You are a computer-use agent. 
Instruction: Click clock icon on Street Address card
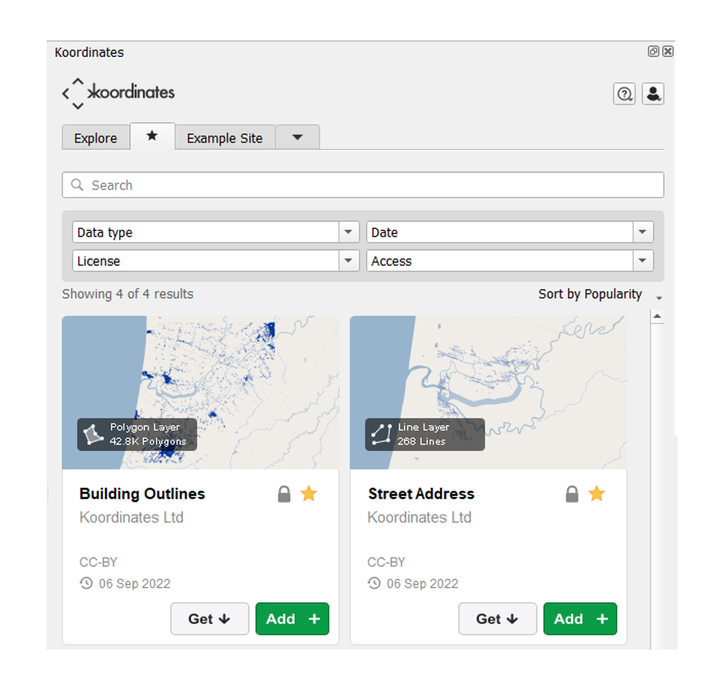374,583
